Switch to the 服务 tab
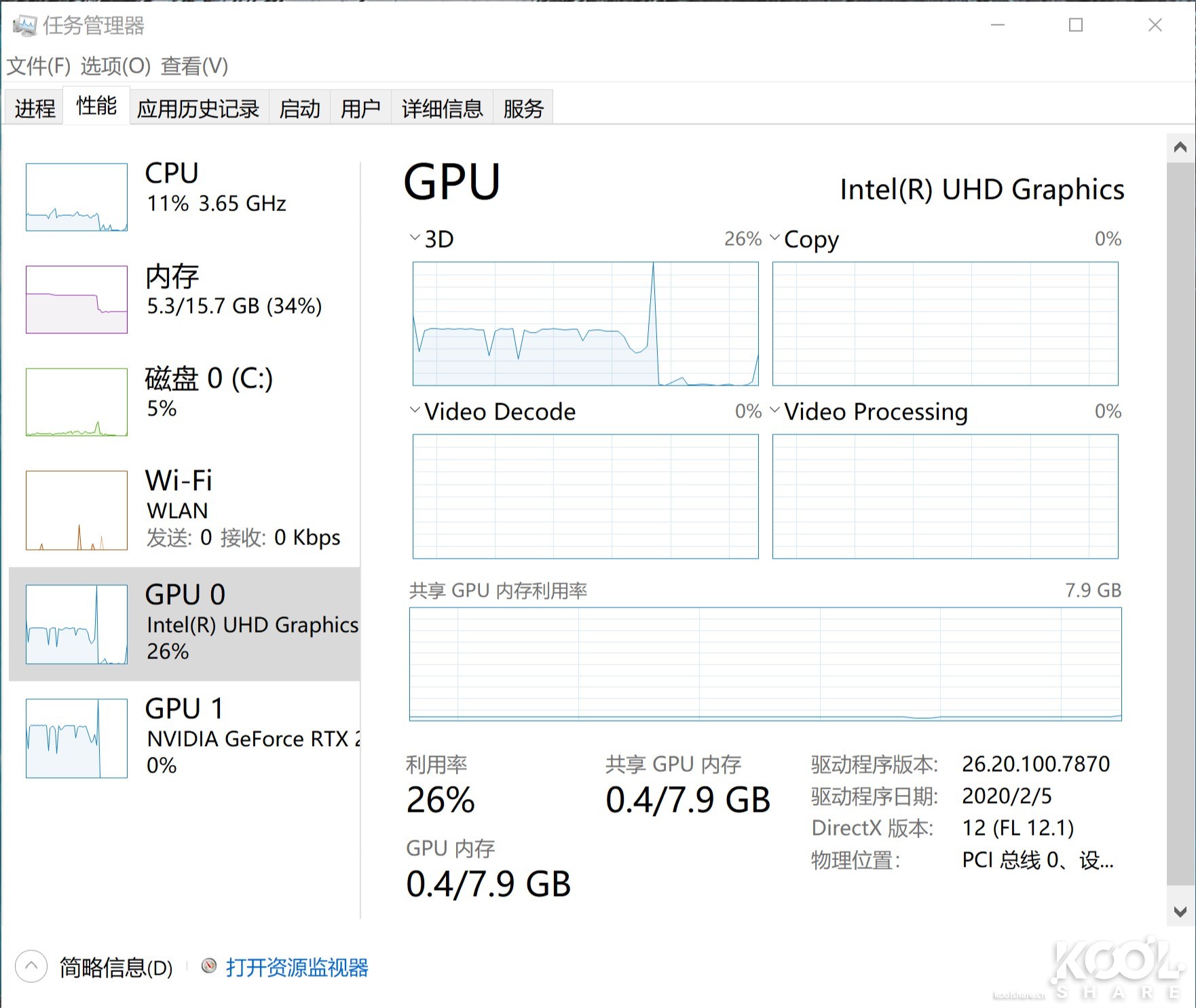This screenshot has height=1008, width=1196. click(x=523, y=107)
